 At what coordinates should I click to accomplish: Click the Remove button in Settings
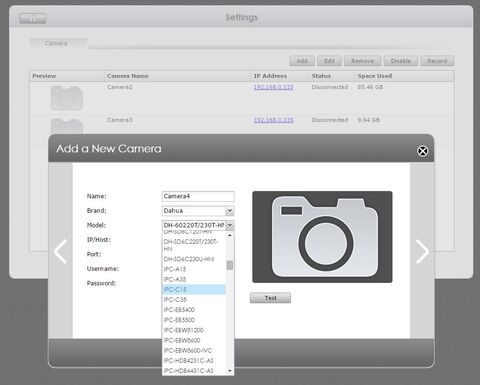coord(362,61)
